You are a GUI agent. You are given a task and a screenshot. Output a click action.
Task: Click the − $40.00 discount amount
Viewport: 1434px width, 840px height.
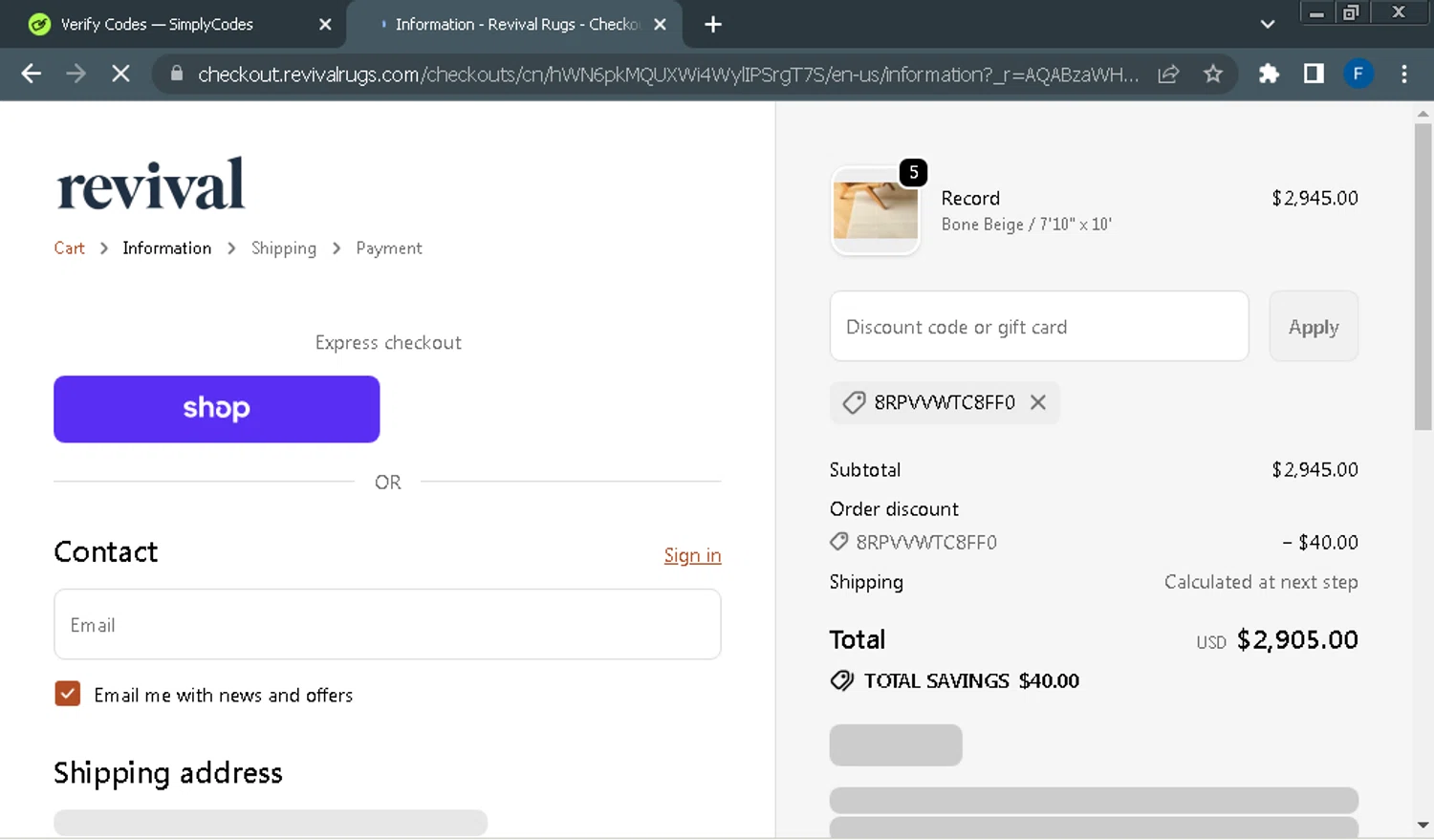pyautogui.click(x=1320, y=542)
